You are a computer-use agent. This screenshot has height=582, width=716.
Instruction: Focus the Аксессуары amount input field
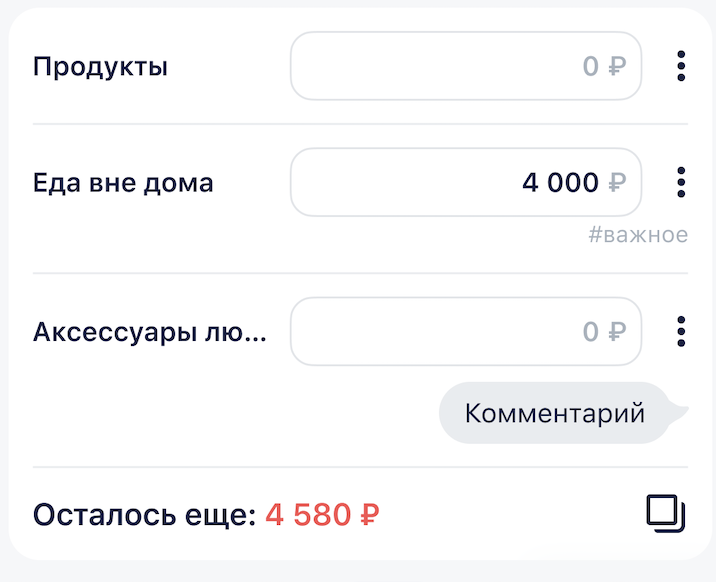tap(440, 331)
